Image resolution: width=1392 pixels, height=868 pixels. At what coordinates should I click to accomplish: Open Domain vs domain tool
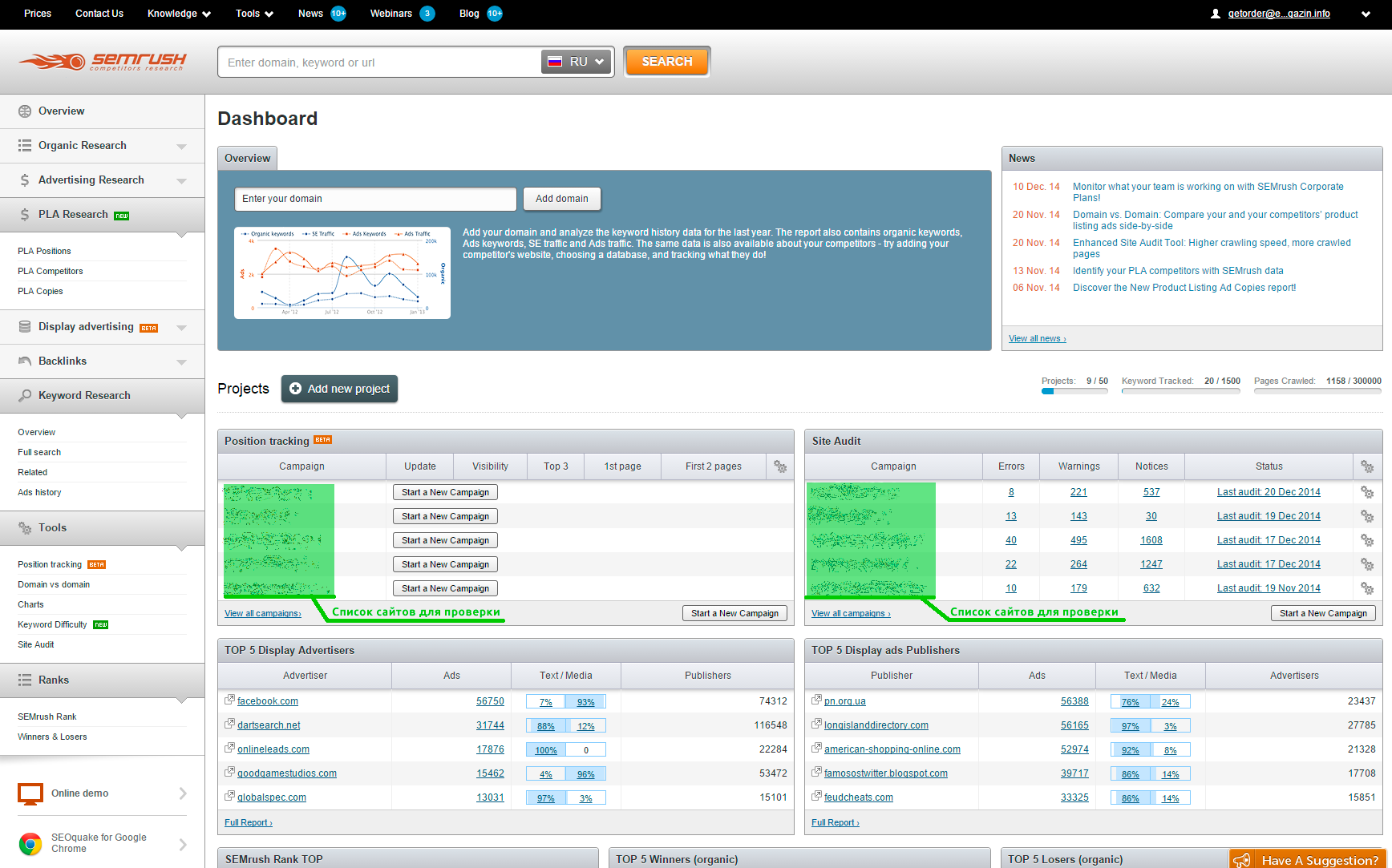click(54, 584)
